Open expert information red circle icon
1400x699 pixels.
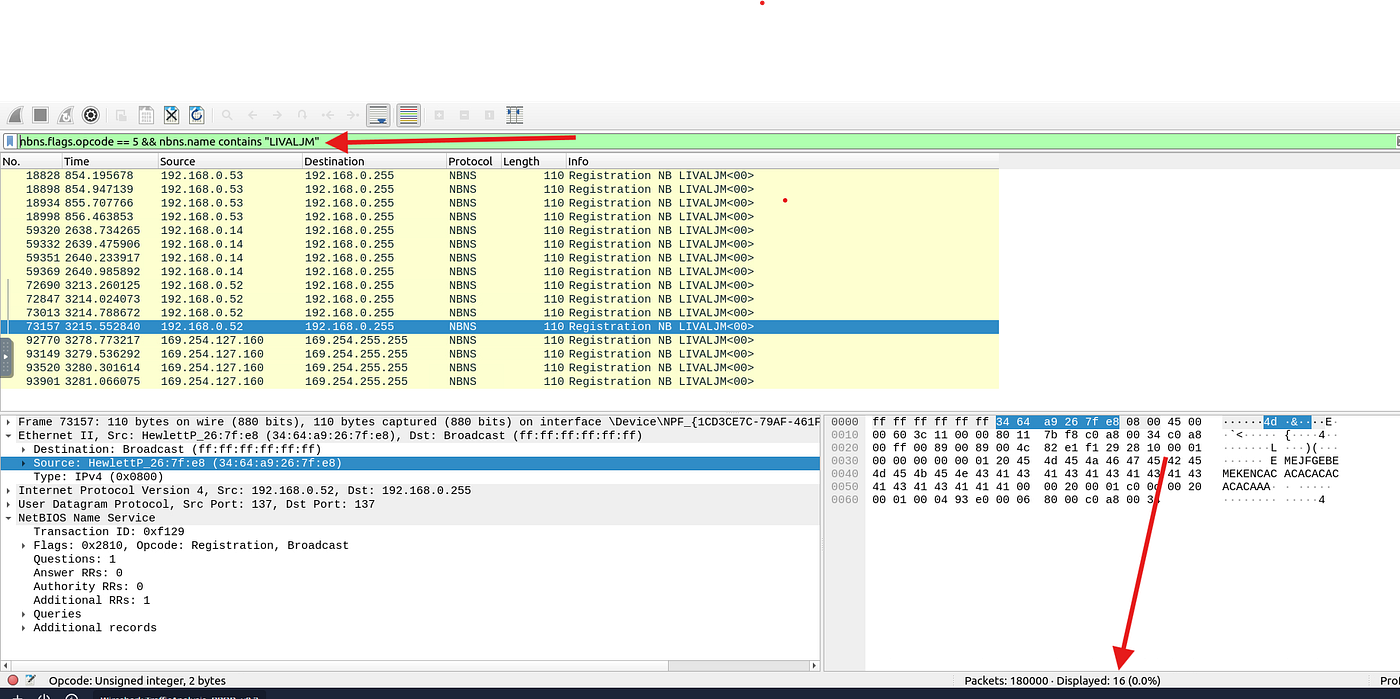13,680
